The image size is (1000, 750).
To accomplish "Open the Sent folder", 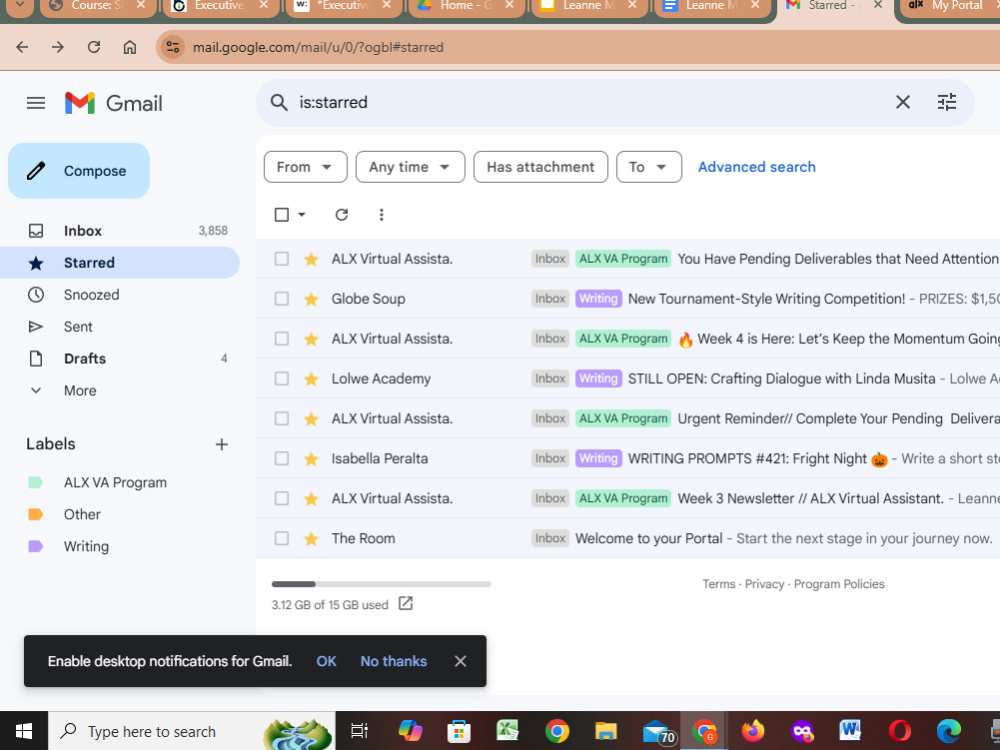I will pos(120,327).
